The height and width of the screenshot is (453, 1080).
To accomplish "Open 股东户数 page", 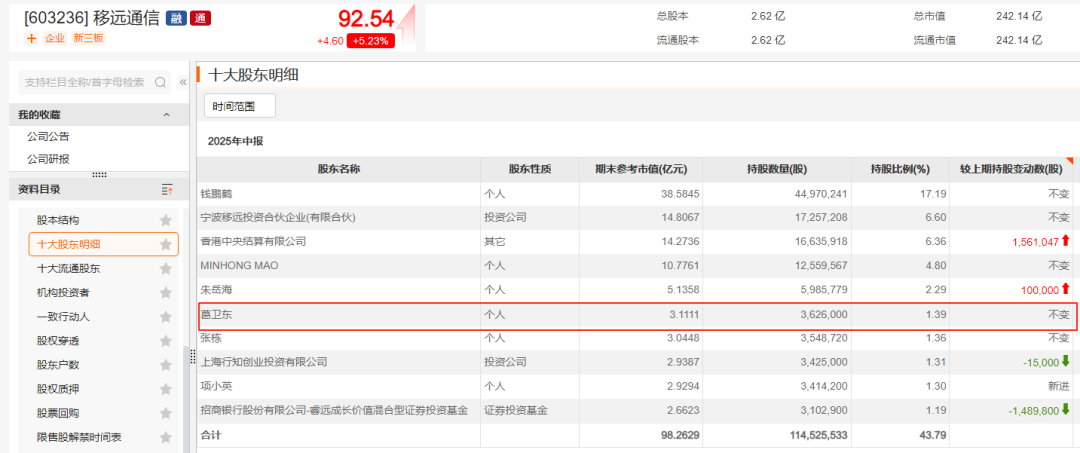I will (58, 365).
